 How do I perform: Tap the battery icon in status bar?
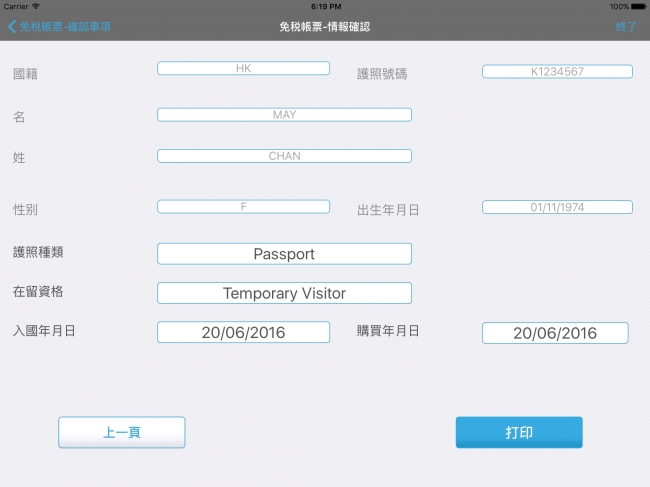coord(639,7)
